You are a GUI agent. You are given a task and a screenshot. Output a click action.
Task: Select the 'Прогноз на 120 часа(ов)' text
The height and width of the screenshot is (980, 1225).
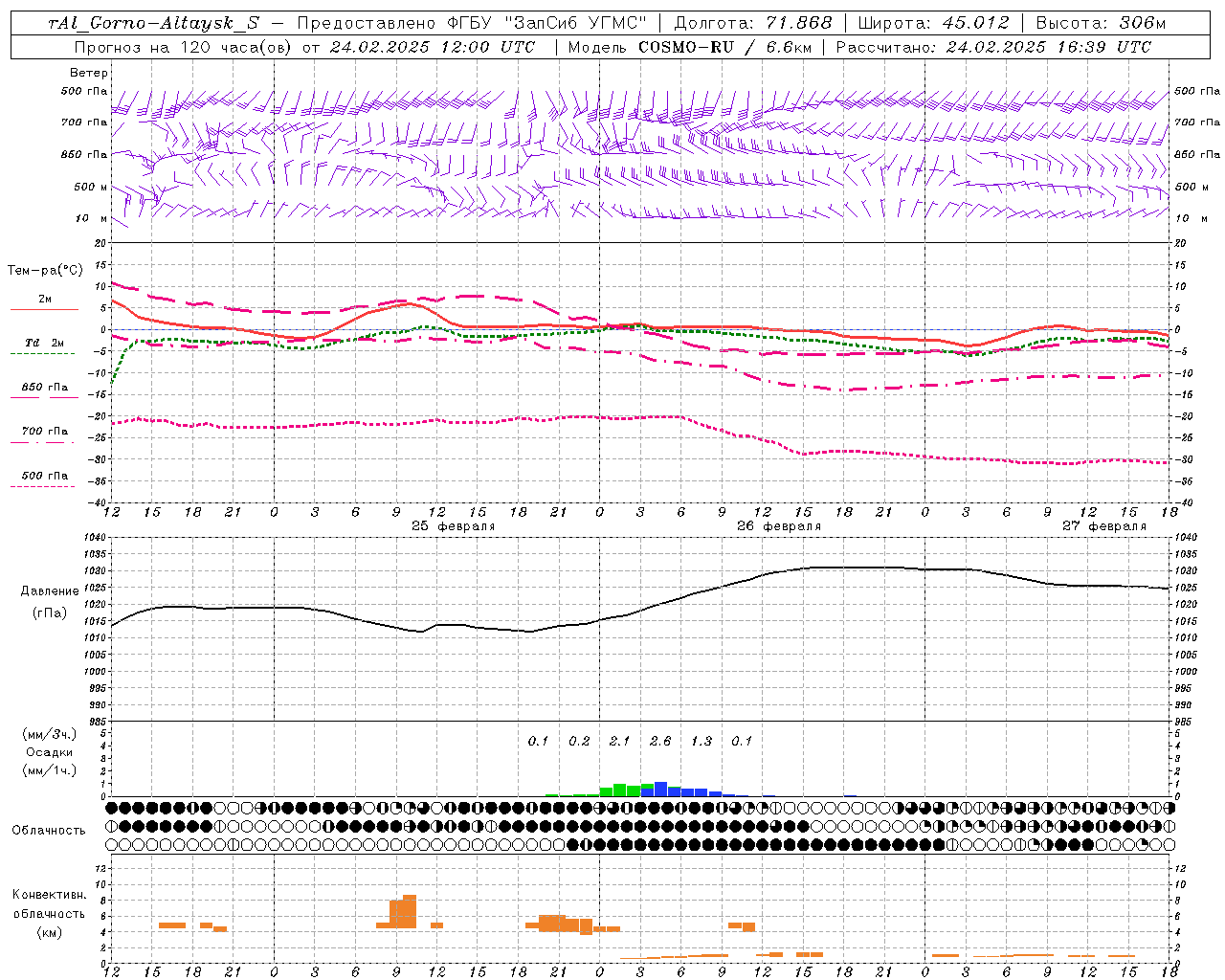[183, 47]
